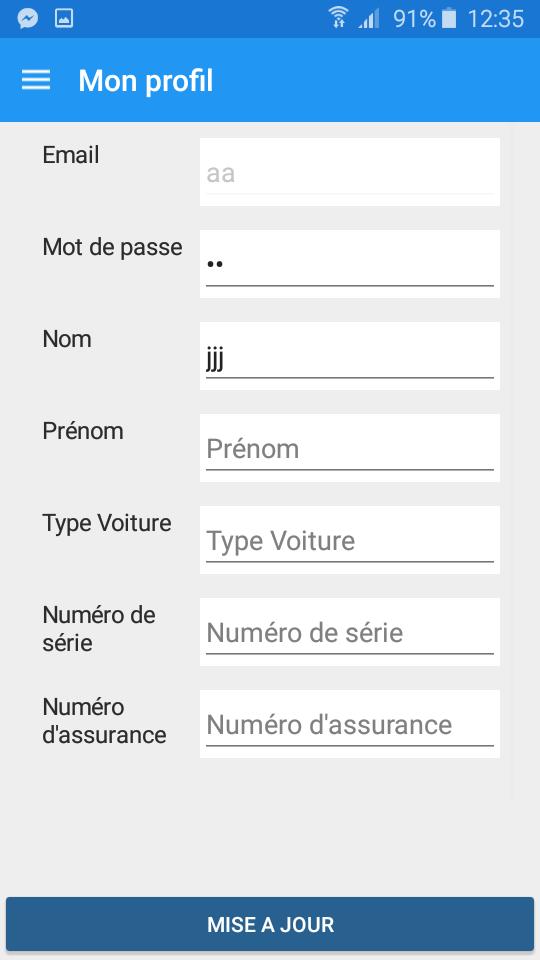Tap the Wi-Fi status icon
This screenshot has height=960, width=540.
(x=338, y=18)
